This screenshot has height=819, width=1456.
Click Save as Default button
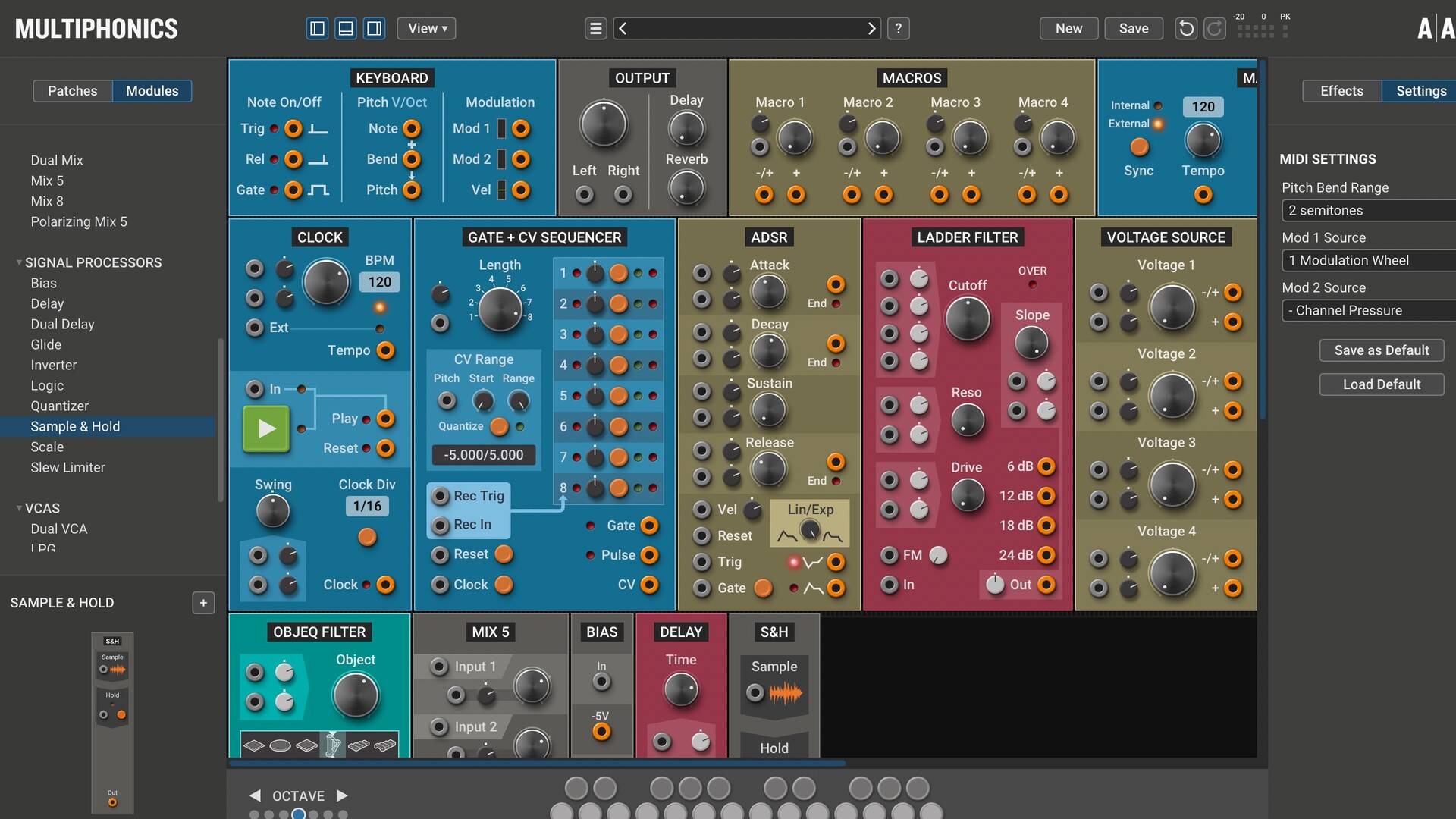coord(1382,350)
